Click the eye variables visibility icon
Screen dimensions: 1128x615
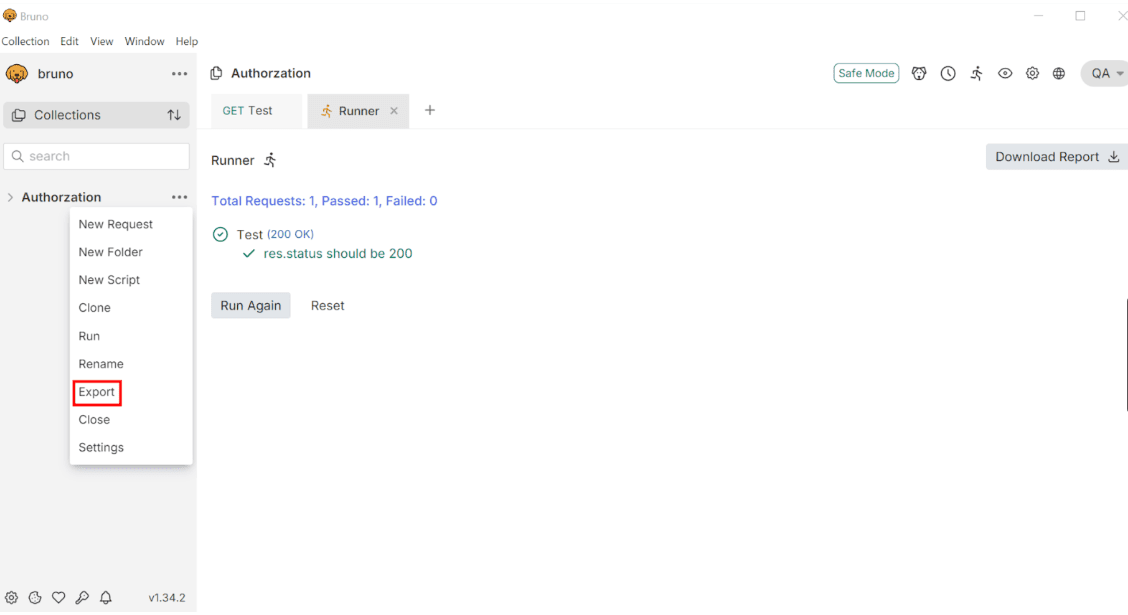tap(1005, 73)
